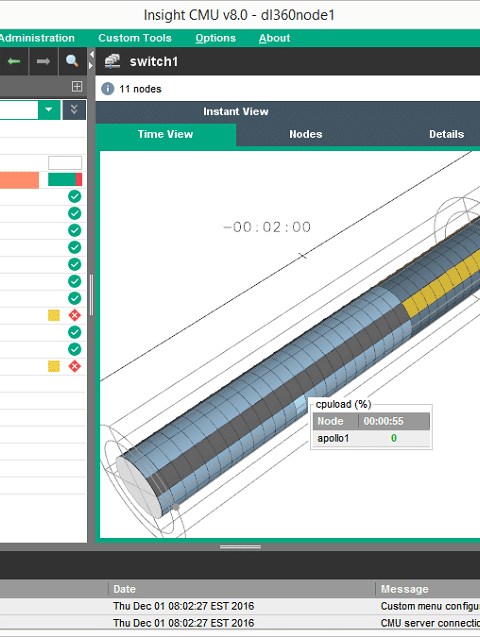This screenshot has width=480, height=637.
Task: Click the switch1 network device icon
Action: click(112, 61)
